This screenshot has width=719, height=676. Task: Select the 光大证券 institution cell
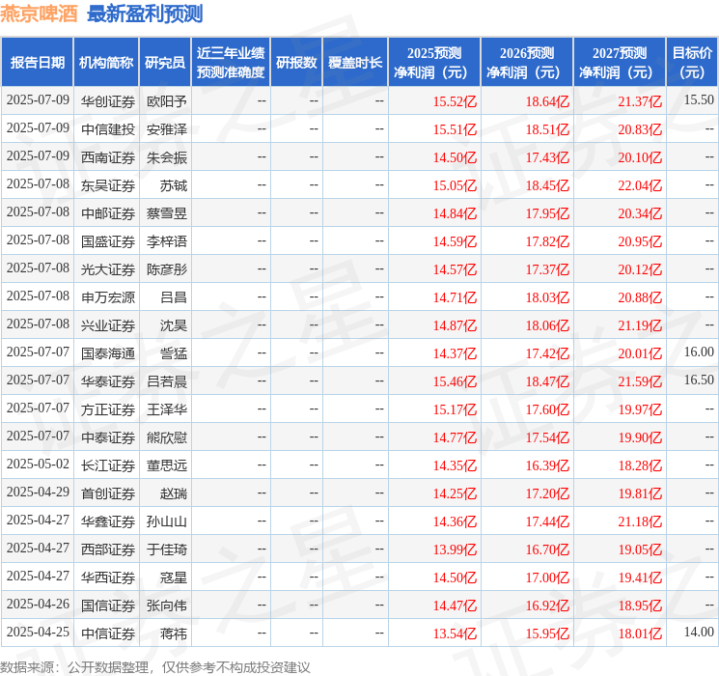point(108,269)
